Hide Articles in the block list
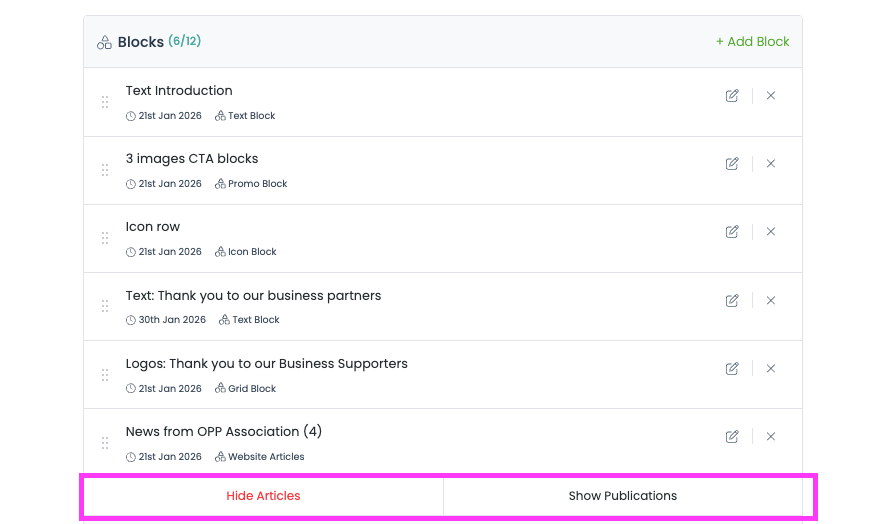The height and width of the screenshot is (524, 893). point(263,496)
